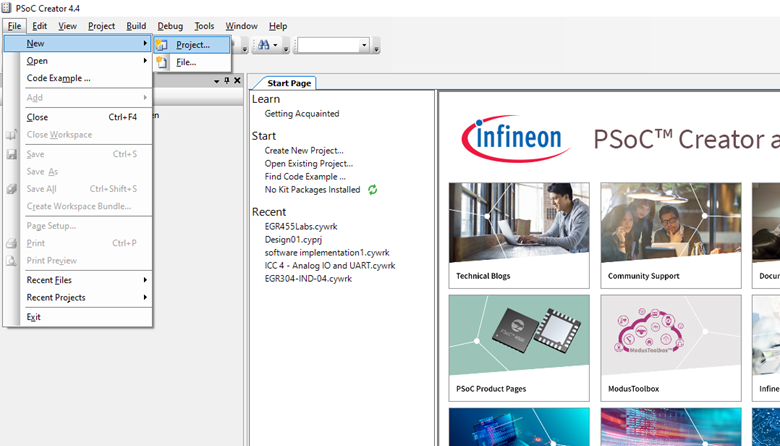Choose Project... from New submenu
This screenshot has height=446, width=780.
pos(192,45)
